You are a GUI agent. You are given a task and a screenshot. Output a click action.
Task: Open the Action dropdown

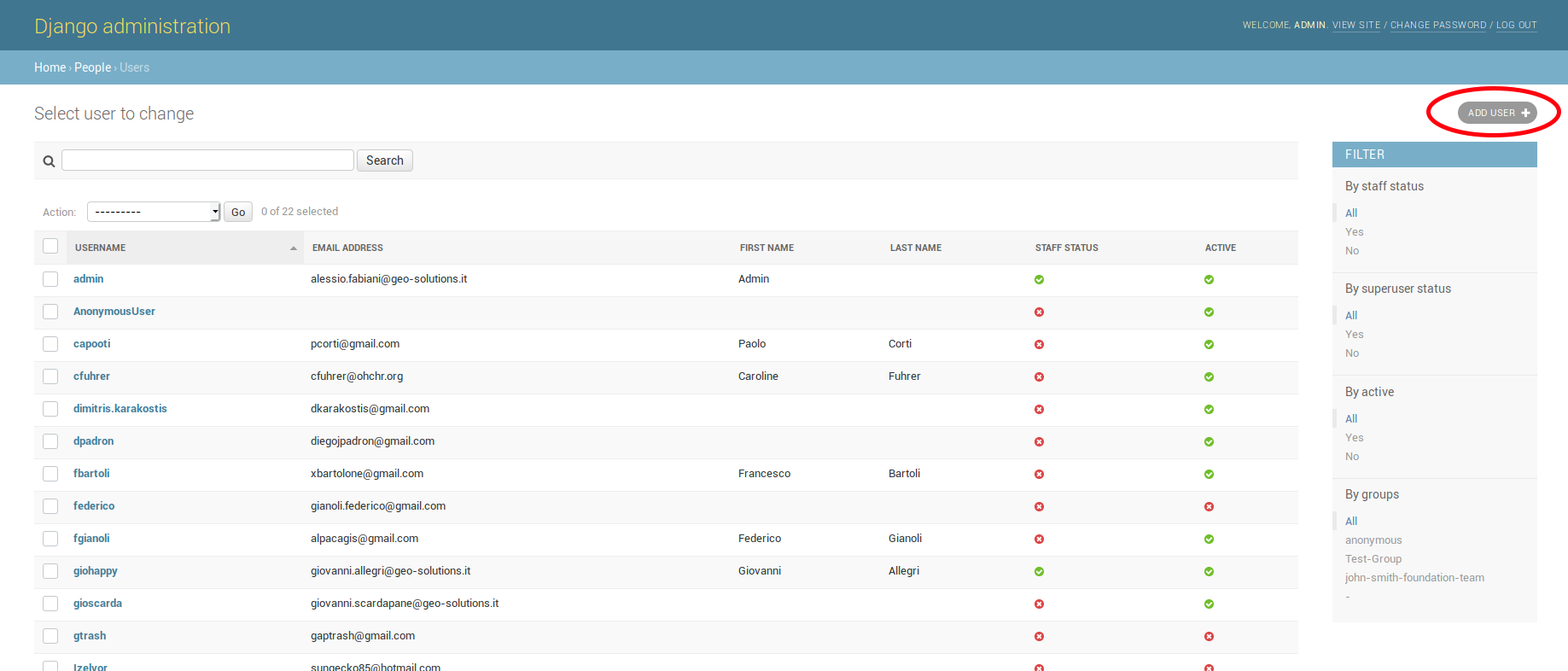point(154,212)
